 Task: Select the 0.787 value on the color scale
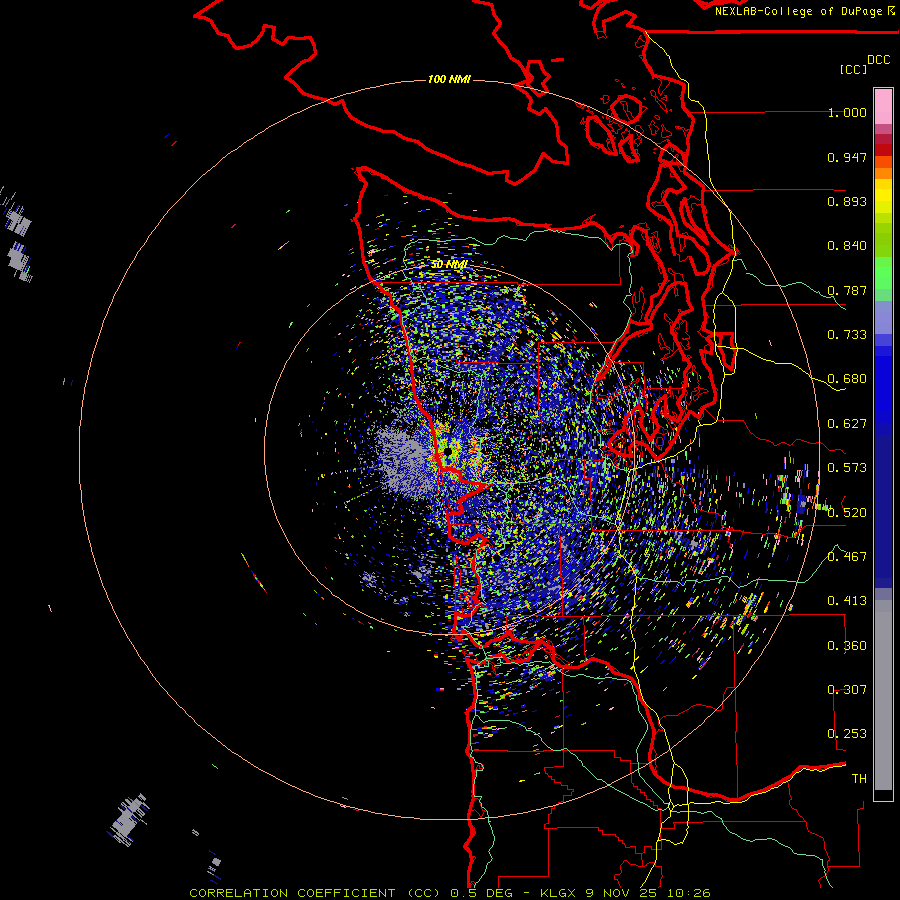tap(847, 290)
